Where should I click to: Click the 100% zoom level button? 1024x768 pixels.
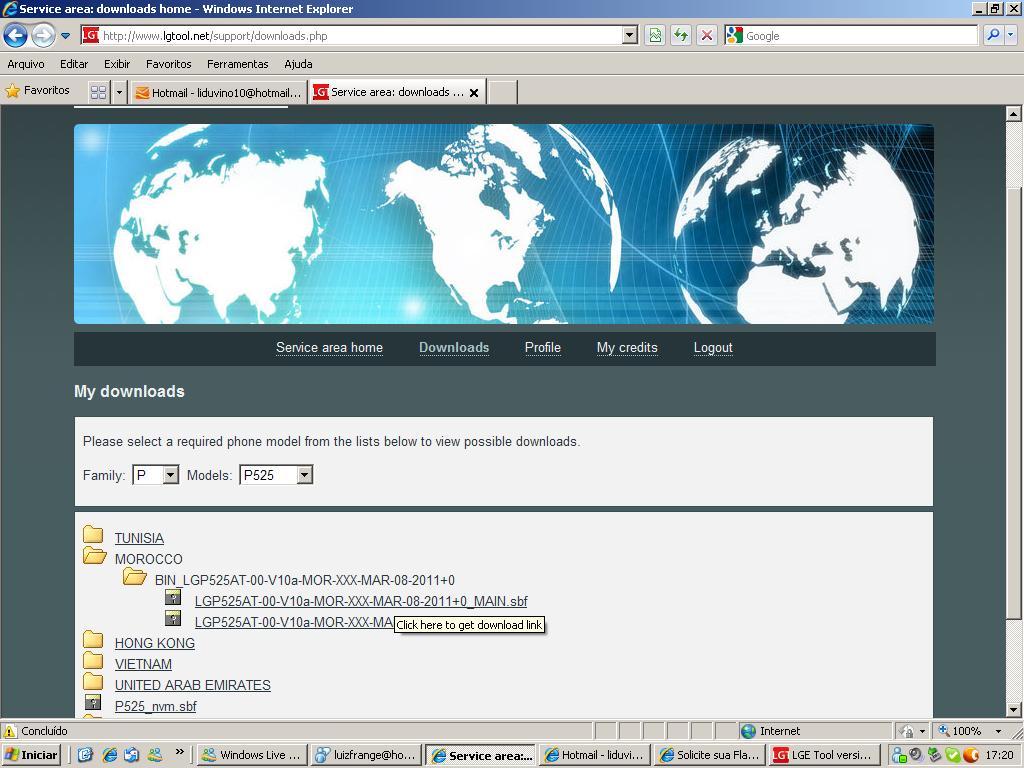click(959, 731)
